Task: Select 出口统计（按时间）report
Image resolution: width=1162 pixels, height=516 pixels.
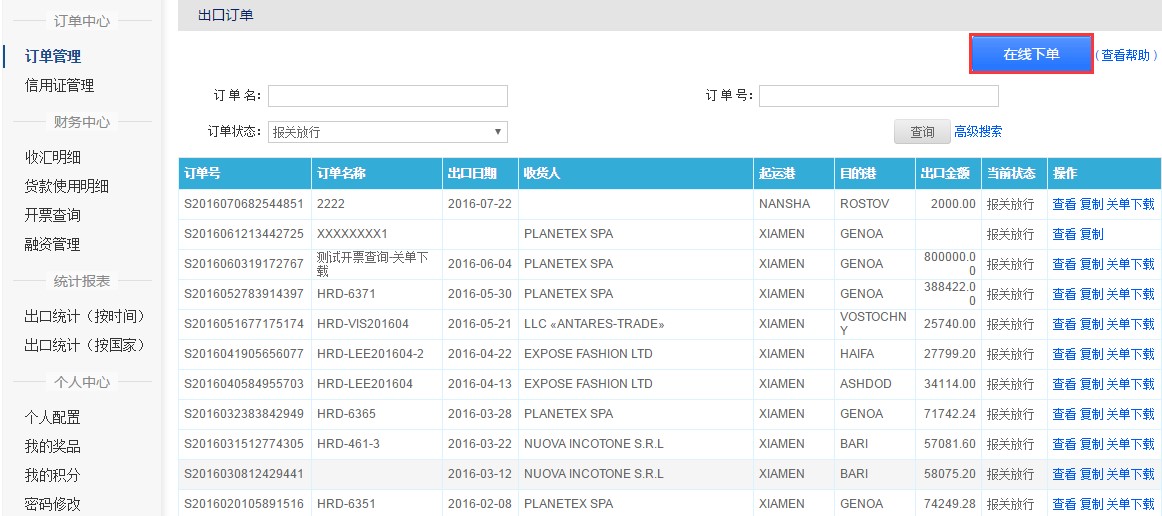Action: point(86,316)
